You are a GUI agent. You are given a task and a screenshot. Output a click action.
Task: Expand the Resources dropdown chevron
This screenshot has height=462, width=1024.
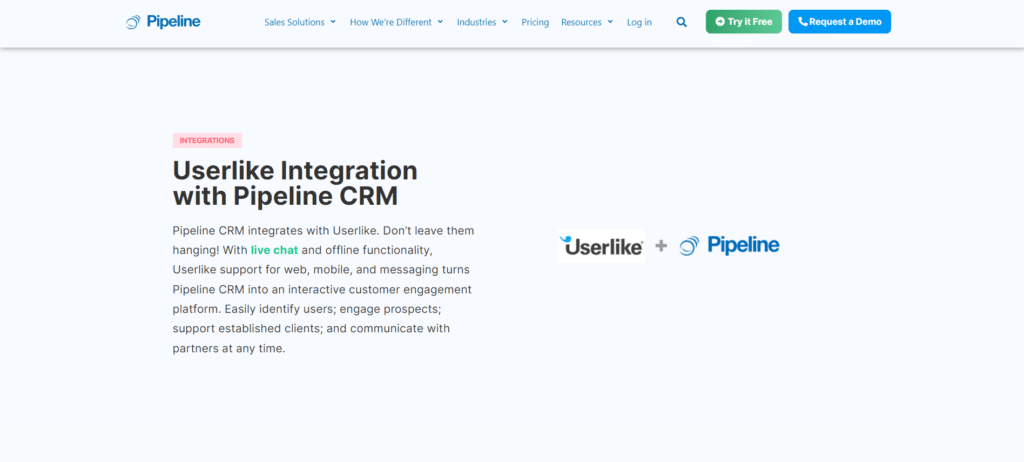(610, 22)
